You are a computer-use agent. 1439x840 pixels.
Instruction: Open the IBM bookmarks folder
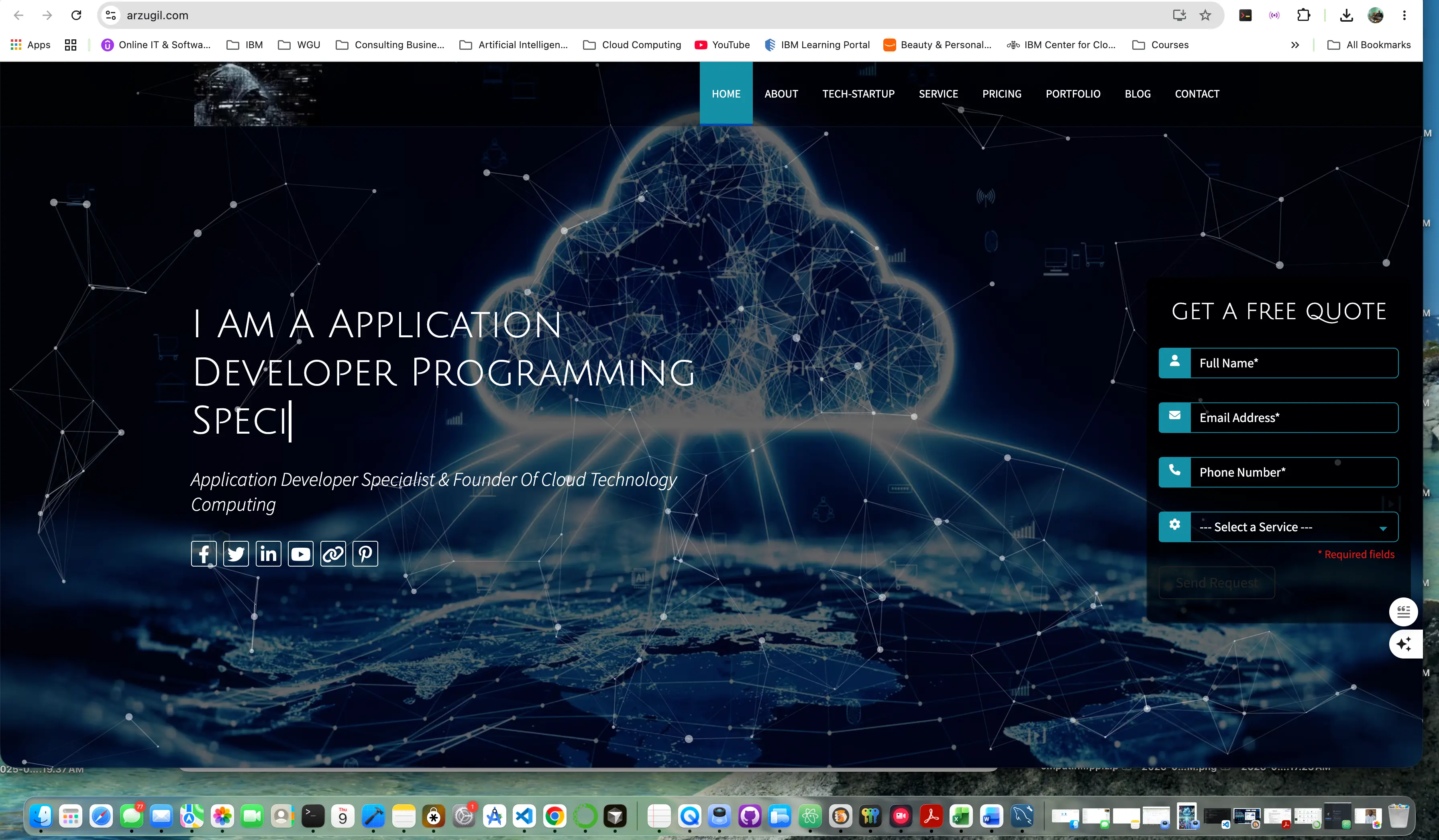point(245,45)
